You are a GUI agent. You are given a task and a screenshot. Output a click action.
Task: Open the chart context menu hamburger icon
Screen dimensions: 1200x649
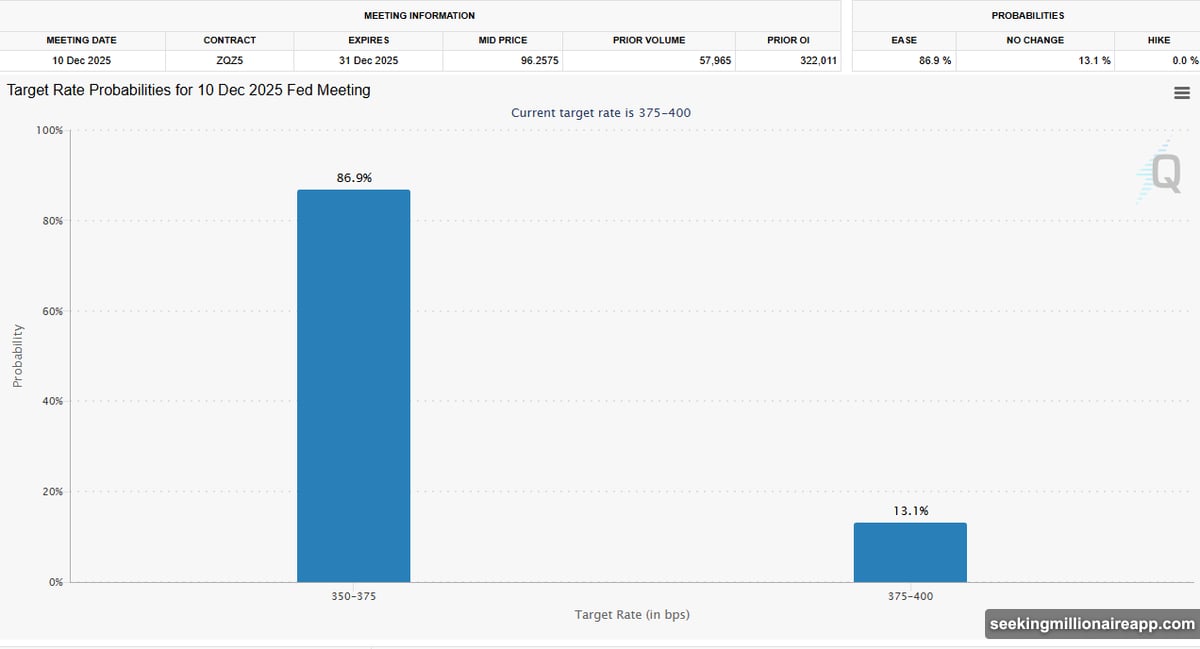pos(1181,93)
